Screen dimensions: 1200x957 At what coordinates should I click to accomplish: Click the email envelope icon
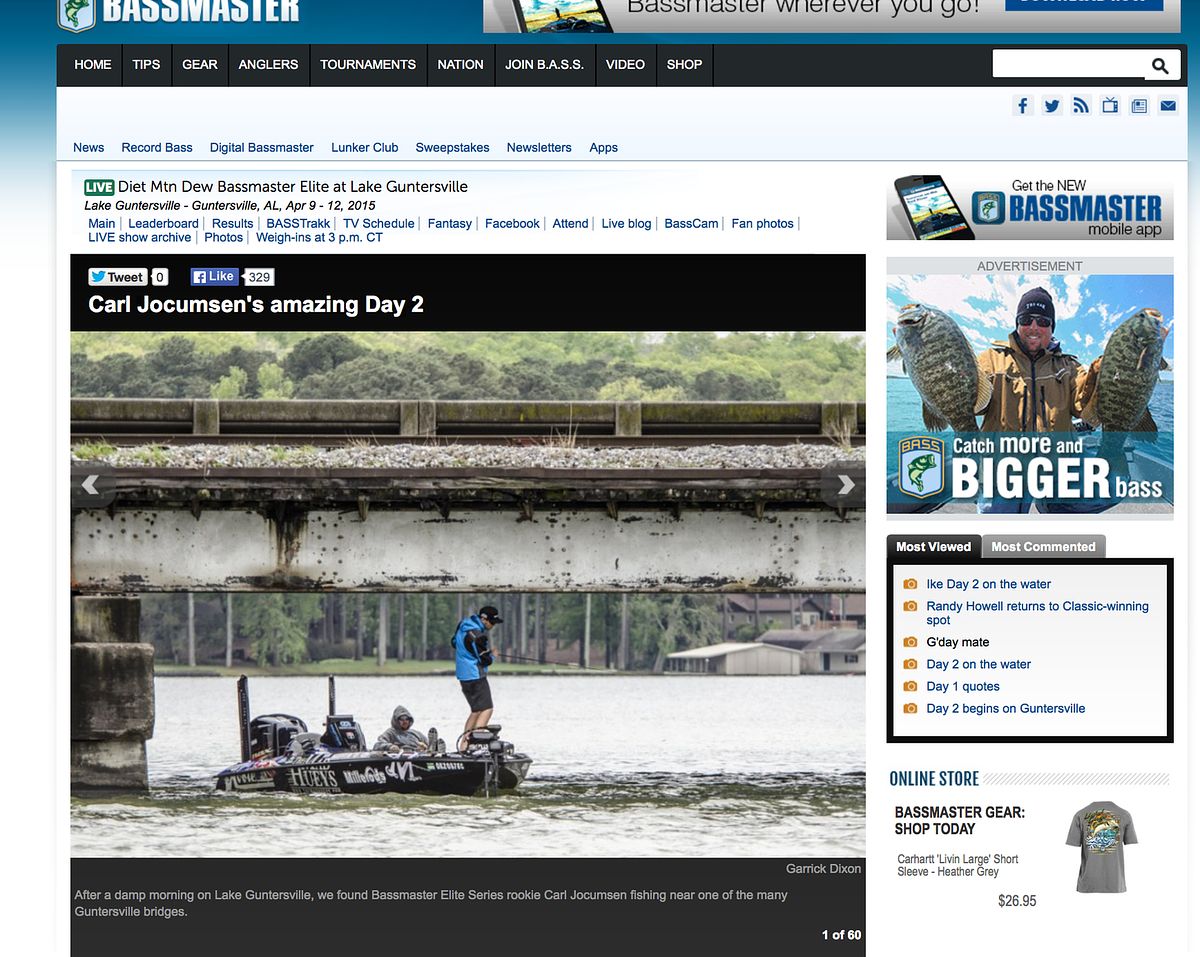click(x=1168, y=106)
